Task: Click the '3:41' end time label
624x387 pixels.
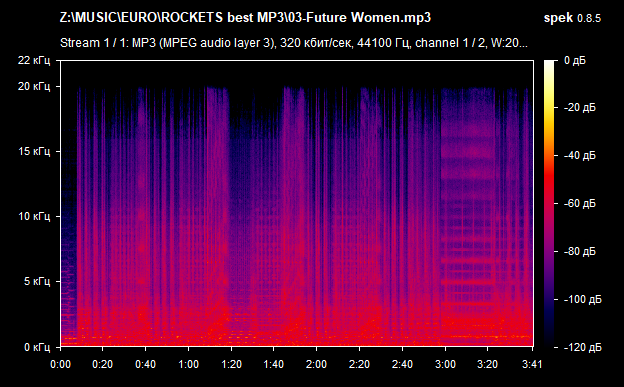Action: (532, 364)
